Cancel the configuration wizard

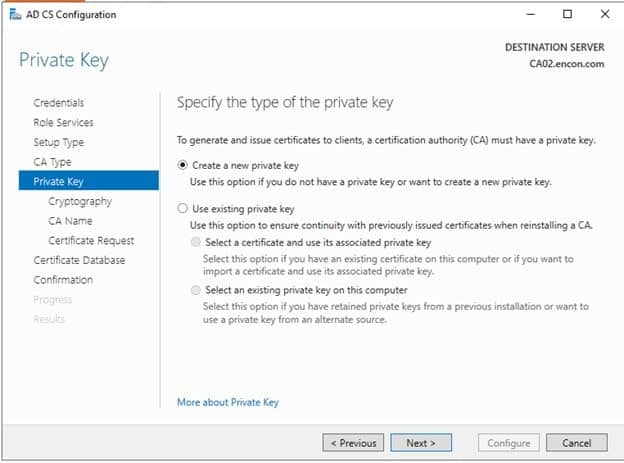point(577,443)
